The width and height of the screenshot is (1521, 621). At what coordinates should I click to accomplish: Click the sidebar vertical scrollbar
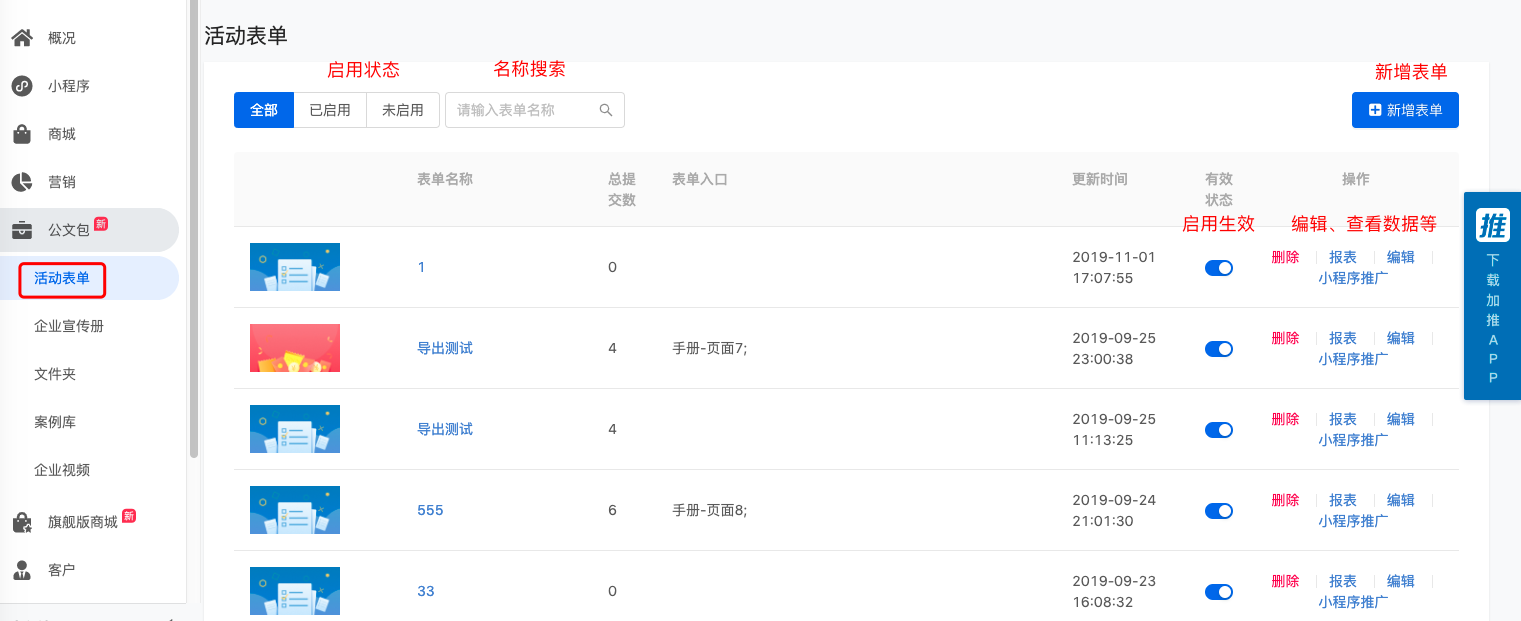pyautogui.click(x=194, y=230)
